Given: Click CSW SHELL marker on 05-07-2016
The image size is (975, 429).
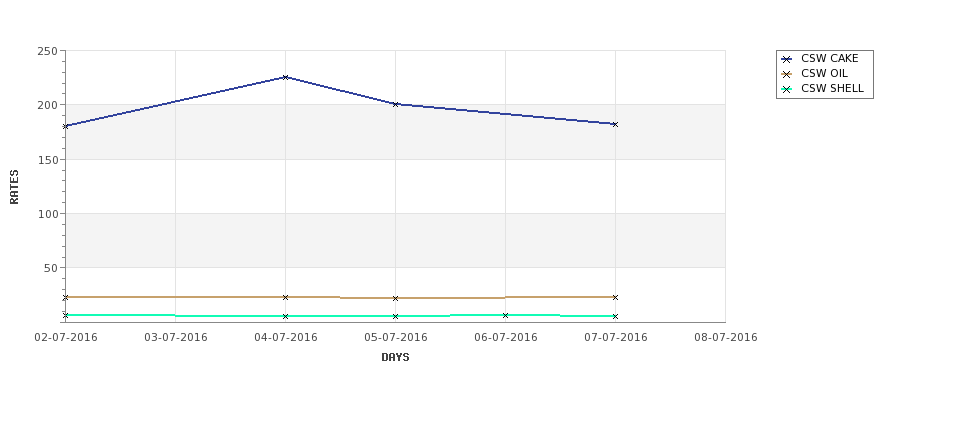Looking at the screenshot, I should tap(395, 316).
